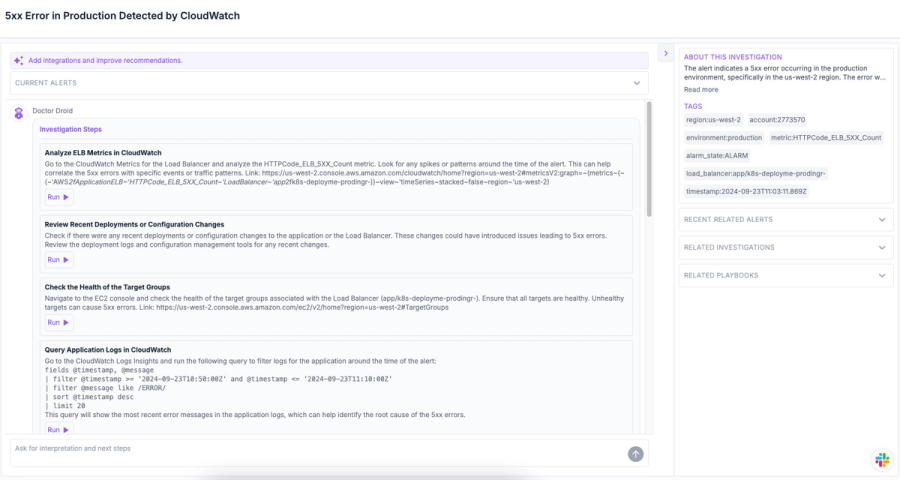The image size is (900, 480).
Task: Select the metric:HTTPCode_ELB_5XX_Count tag
Action: [x=826, y=138]
